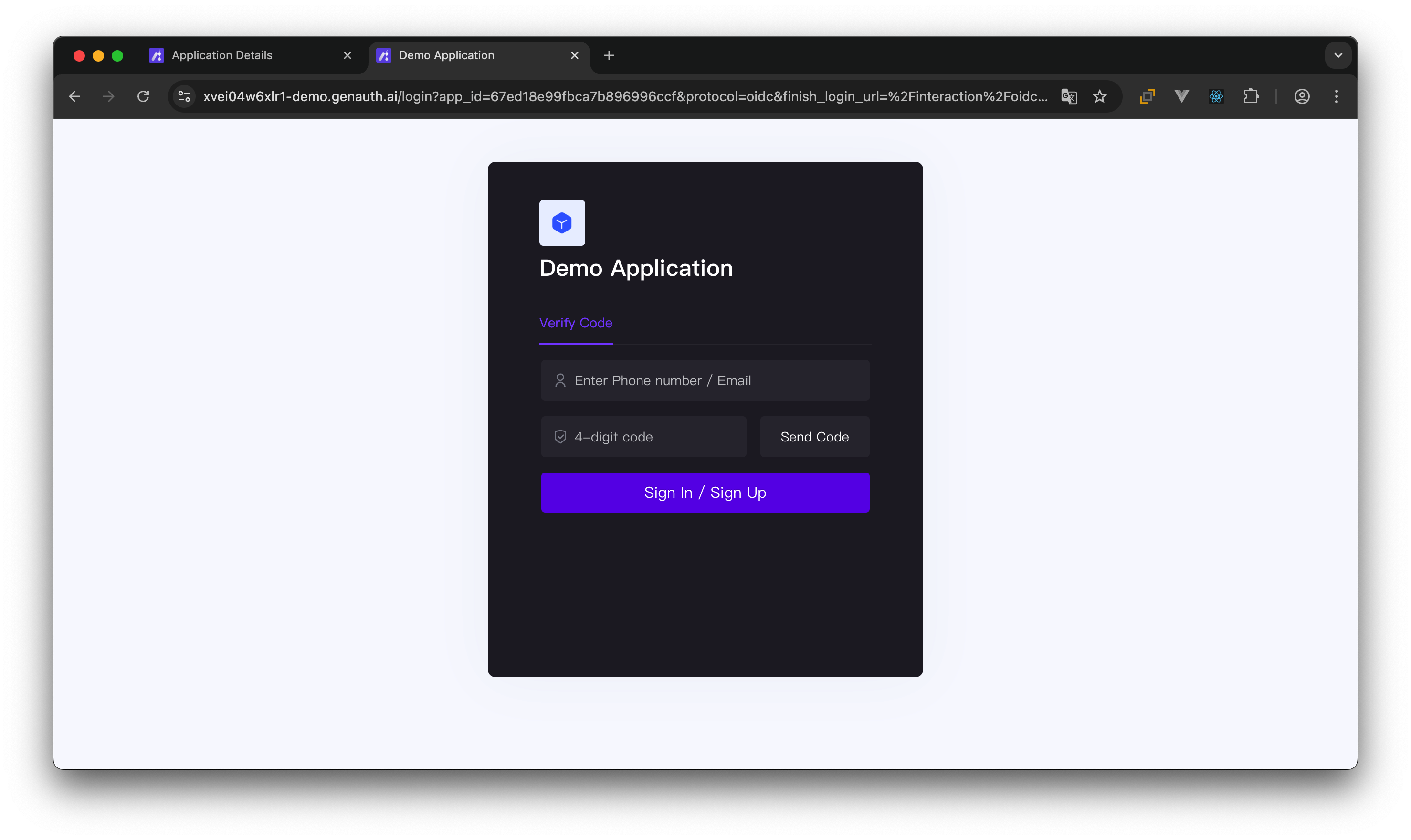Click the browser forward arrow
This screenshot has width=1411, height=840.
coord(109,97)
